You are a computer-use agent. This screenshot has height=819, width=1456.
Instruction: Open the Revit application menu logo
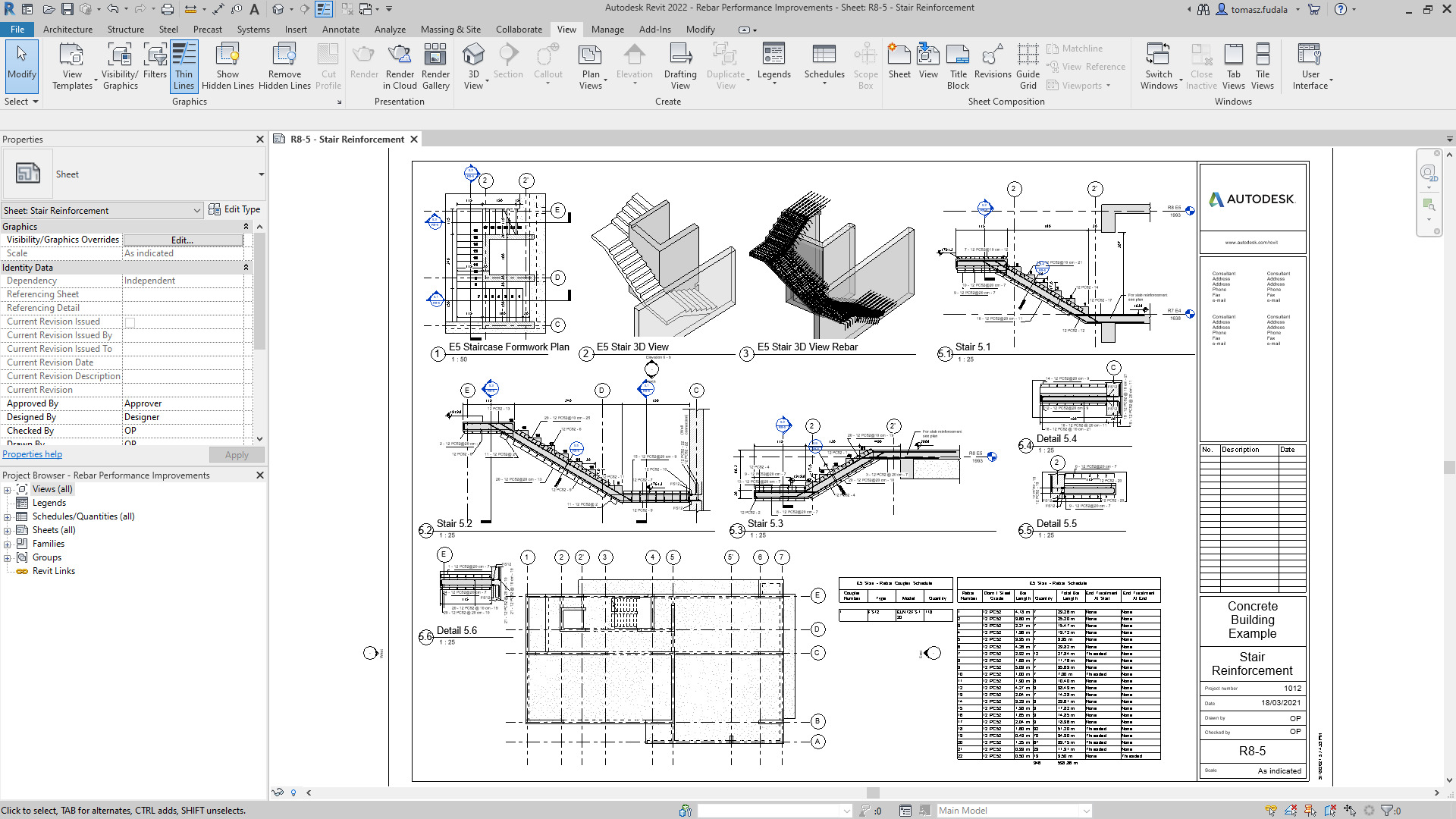pyautogui.click(x=9, y=9)
